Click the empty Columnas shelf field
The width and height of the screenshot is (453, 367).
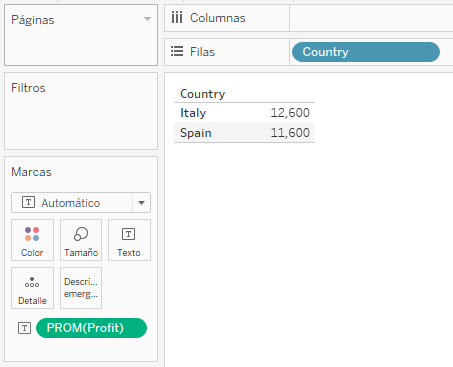pos(371,18)
